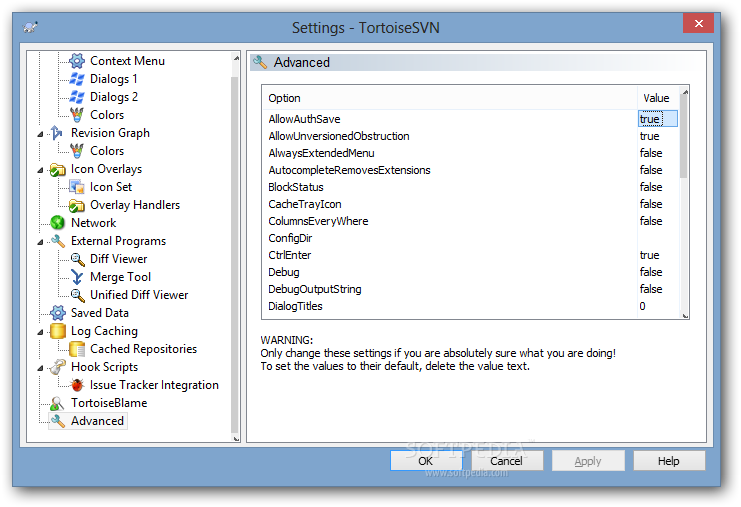Screen dimensions: 741x507
Task: Click the tree scrollbar down arrow
Action: pos(236,438)
